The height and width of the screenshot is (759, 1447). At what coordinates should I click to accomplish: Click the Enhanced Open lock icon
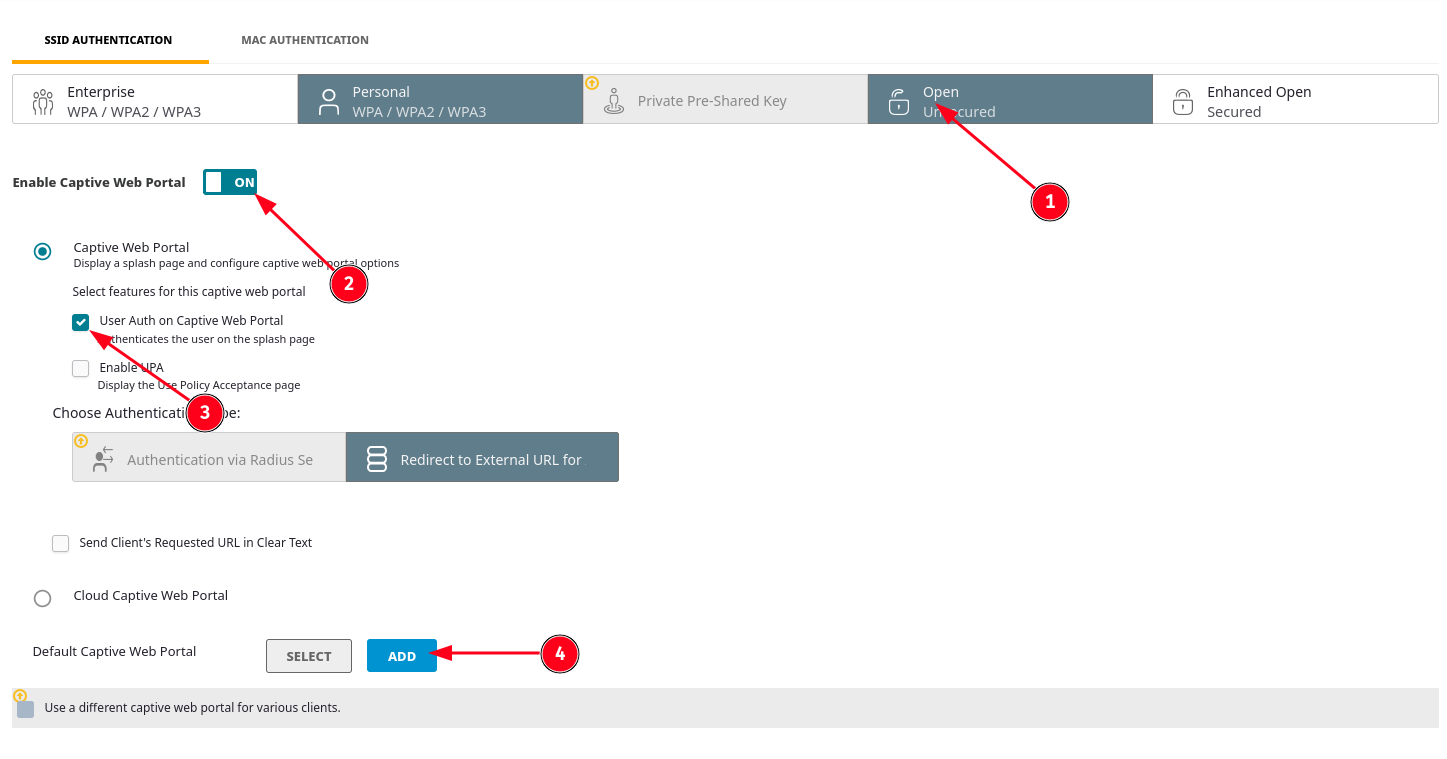point(1183,101)
